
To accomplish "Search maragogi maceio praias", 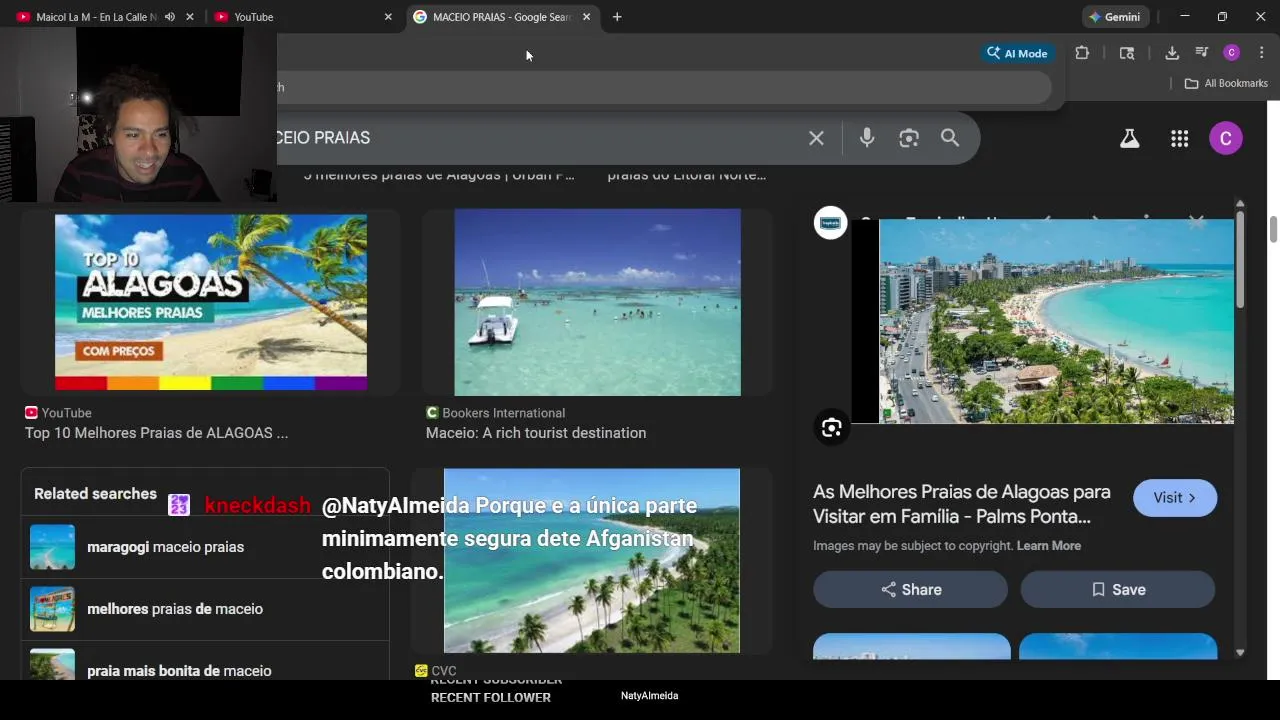I will (205, 547).
